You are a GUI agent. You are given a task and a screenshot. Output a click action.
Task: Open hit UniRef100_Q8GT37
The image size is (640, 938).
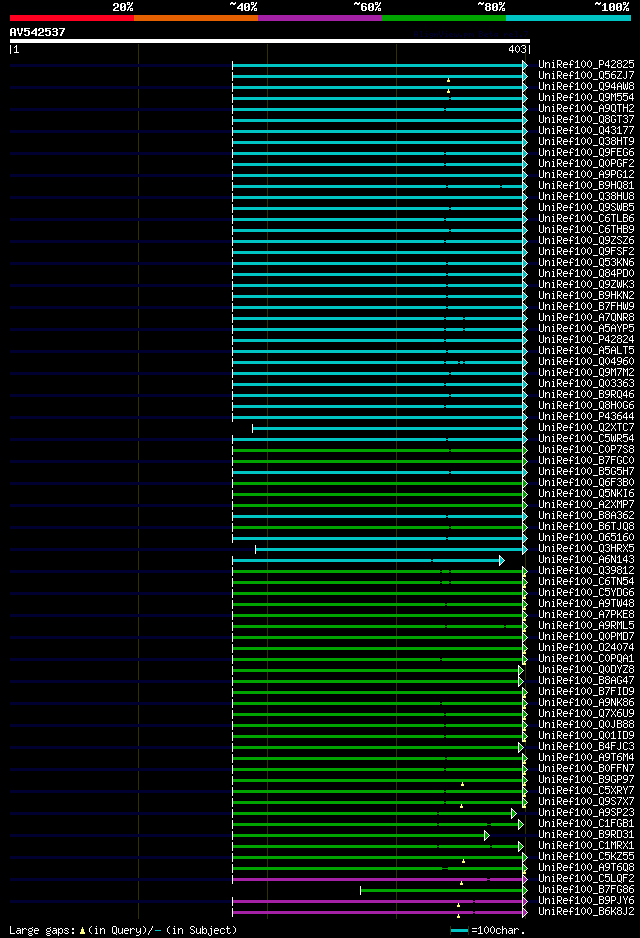(x=586, y=120)
